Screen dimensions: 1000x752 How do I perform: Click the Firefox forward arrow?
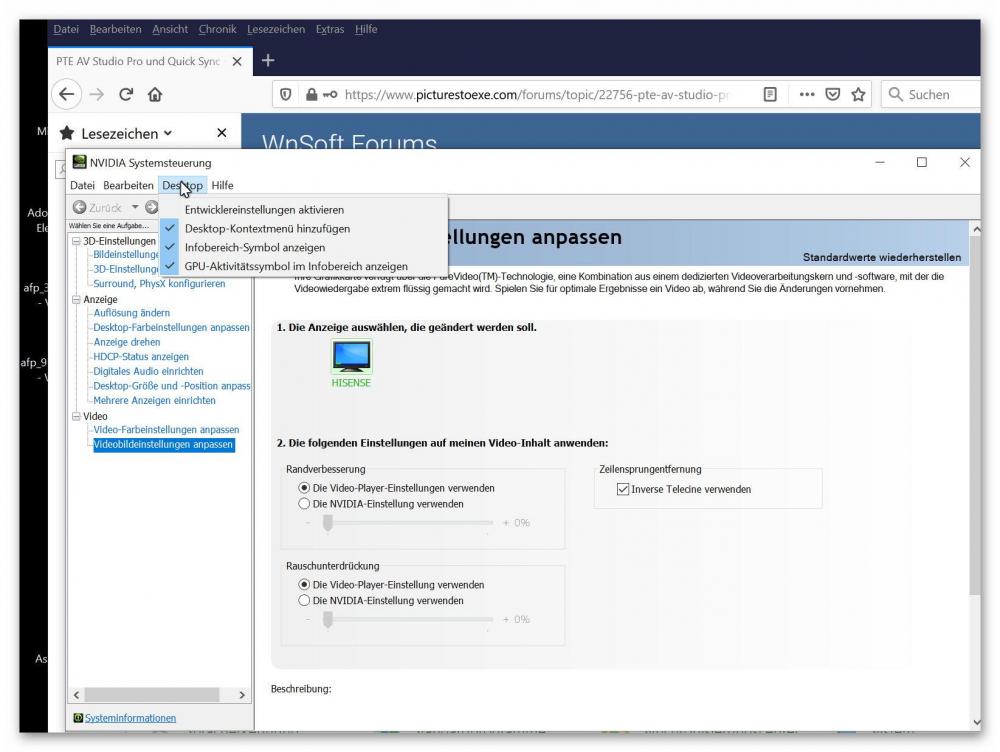coord(97,94)
